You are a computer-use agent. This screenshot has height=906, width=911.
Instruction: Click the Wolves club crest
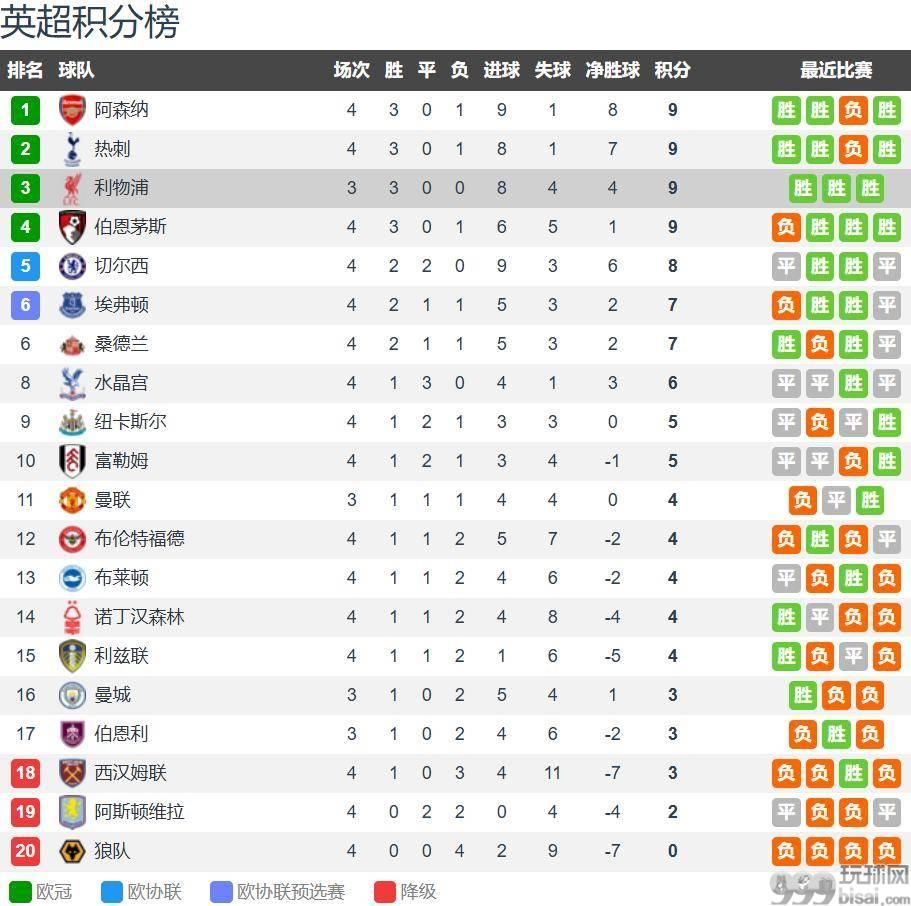(x=72, y=851)
